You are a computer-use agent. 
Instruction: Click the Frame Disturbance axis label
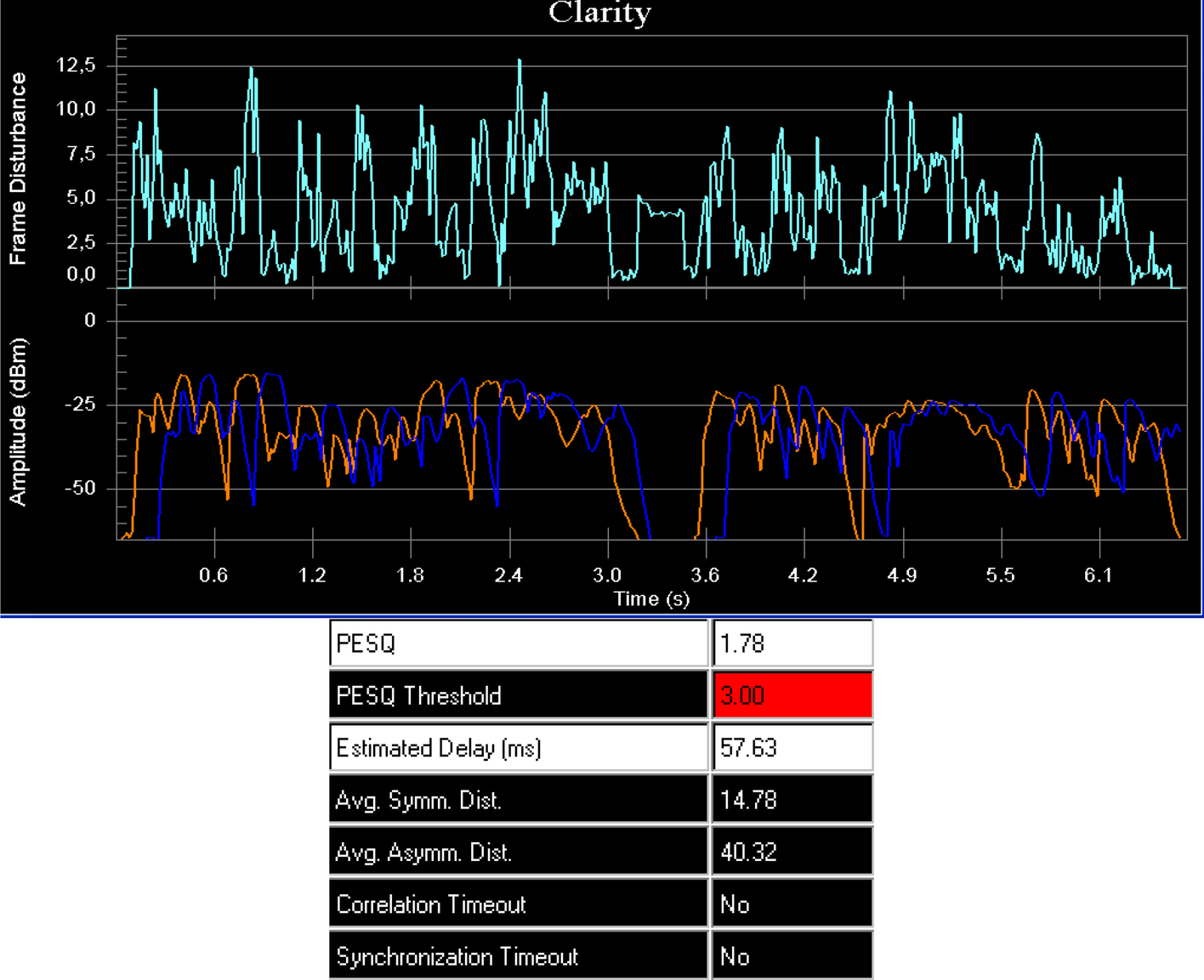point(17,168)
